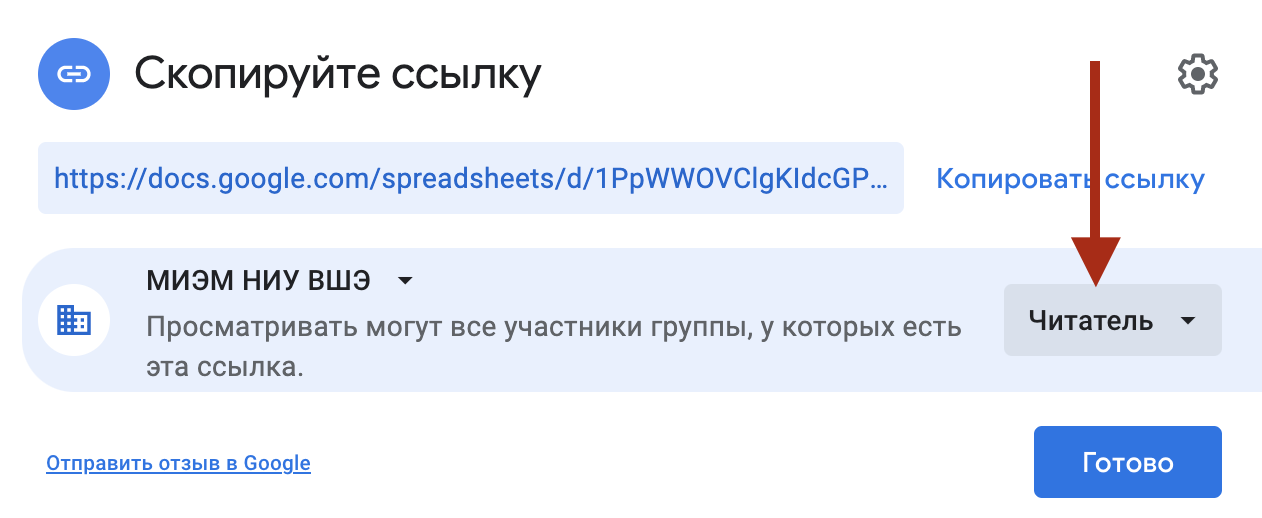Open the Читатель role dropdown

tap(1112, 320)
